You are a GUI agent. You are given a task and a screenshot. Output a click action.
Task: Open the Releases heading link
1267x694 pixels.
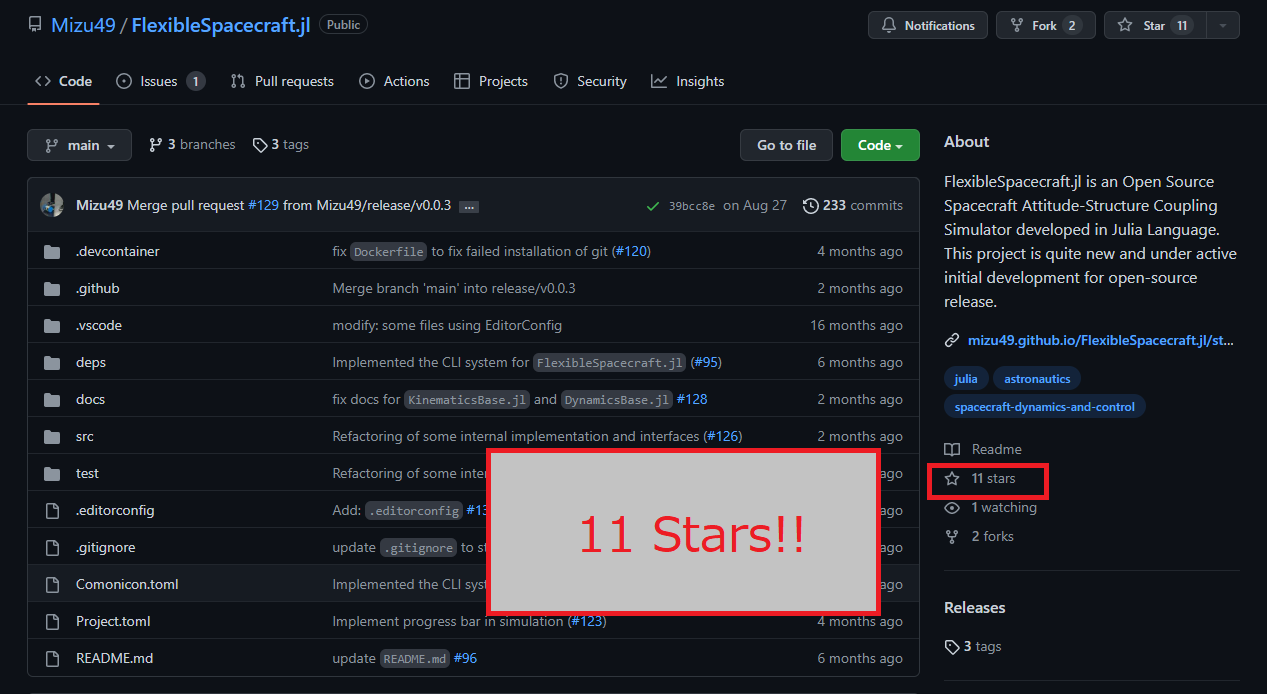click(975, 607)
